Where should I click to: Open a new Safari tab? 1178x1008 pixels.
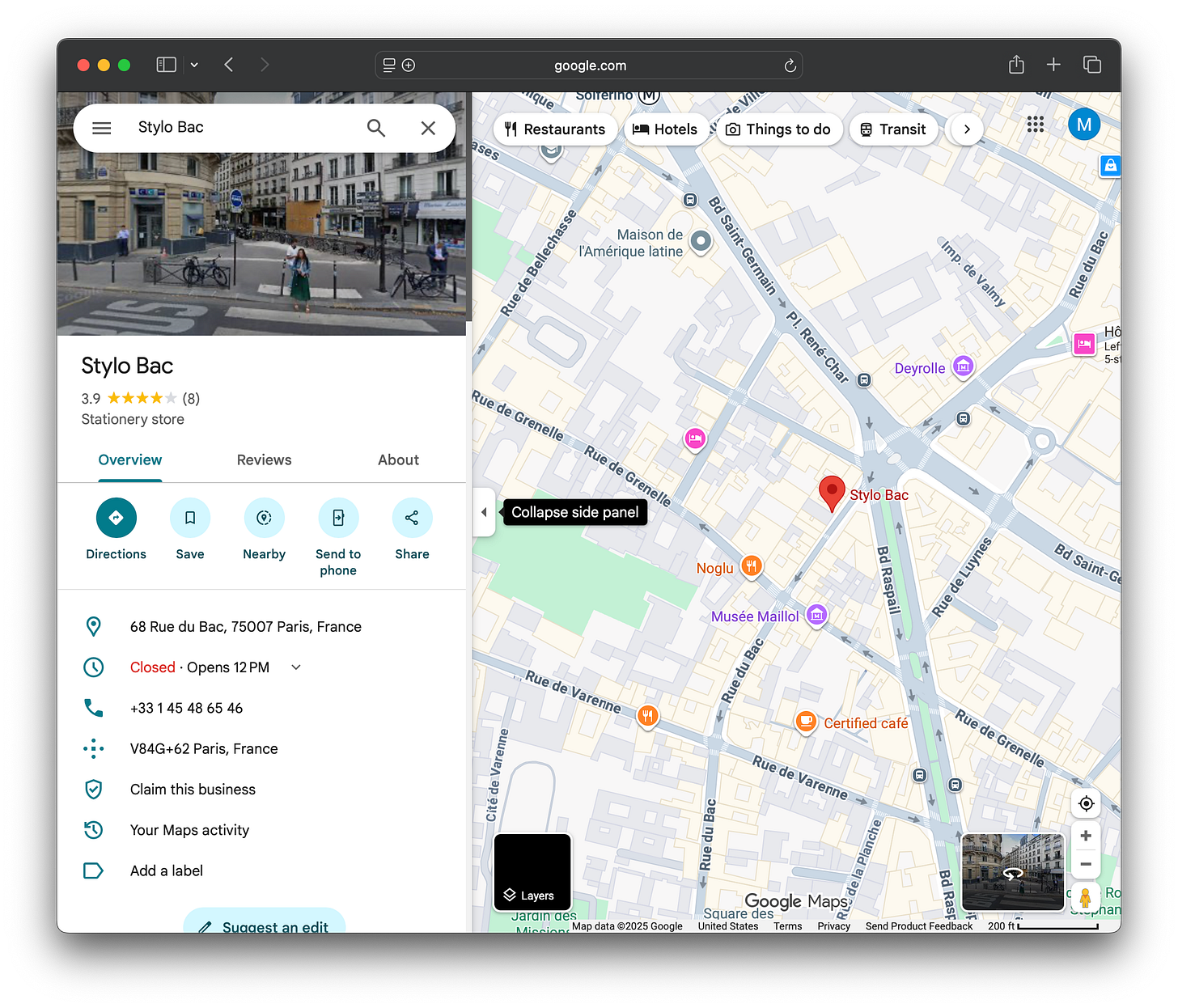pos(1053,65)
